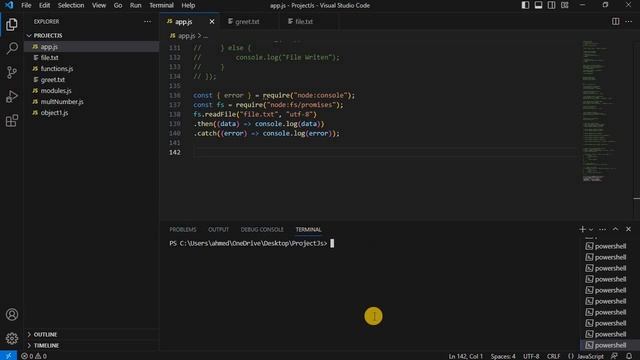This screenshot has width=640, height=360.
Task: Place cursor on empty line 142
Action: pos(384,152)
